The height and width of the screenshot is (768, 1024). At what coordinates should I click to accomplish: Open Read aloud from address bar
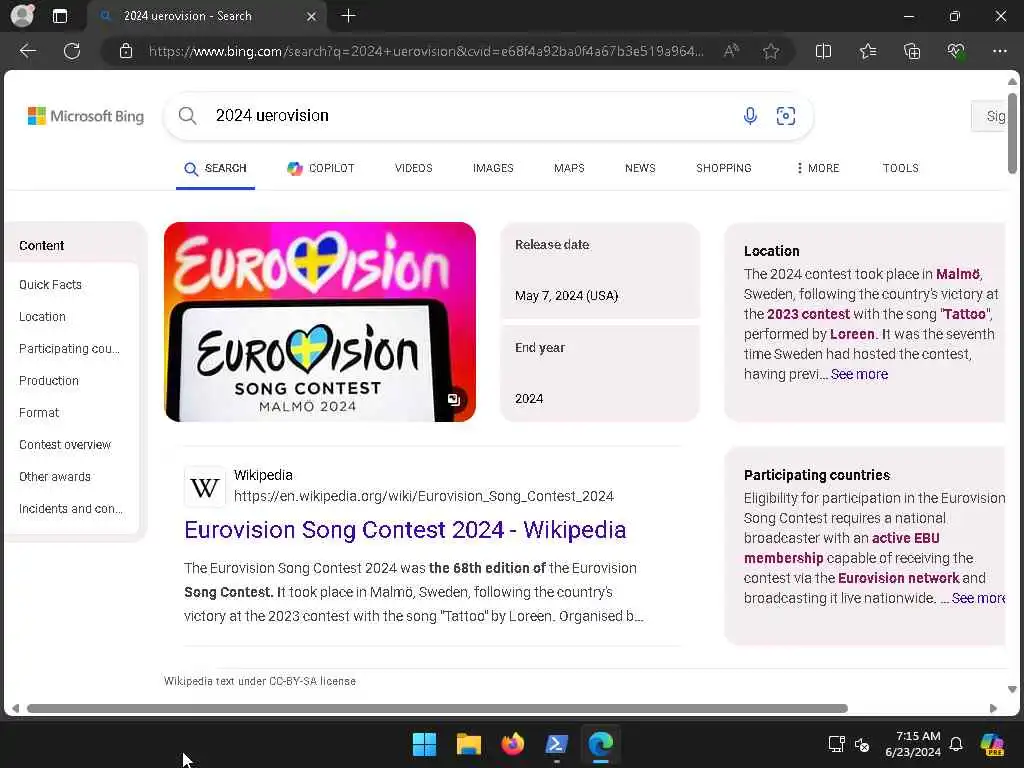pos(731,51)
